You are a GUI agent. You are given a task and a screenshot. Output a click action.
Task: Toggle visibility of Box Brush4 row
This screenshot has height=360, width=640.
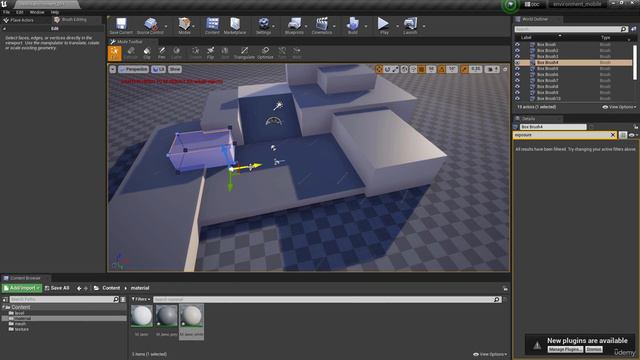(x=517, y=62)
